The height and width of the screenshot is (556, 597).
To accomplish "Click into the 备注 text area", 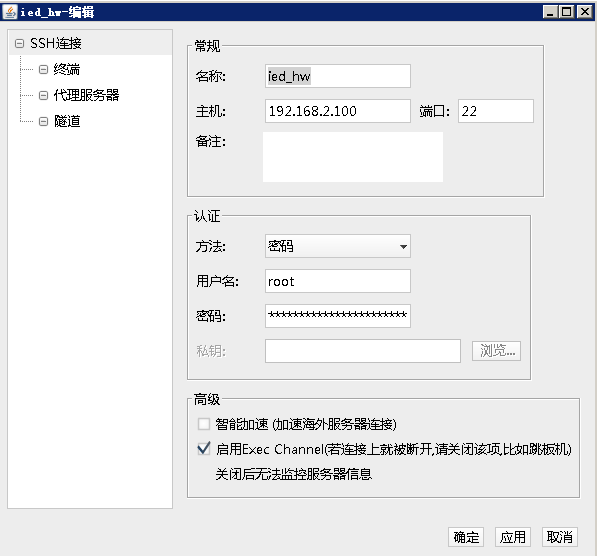I will (x=353, y=157).
